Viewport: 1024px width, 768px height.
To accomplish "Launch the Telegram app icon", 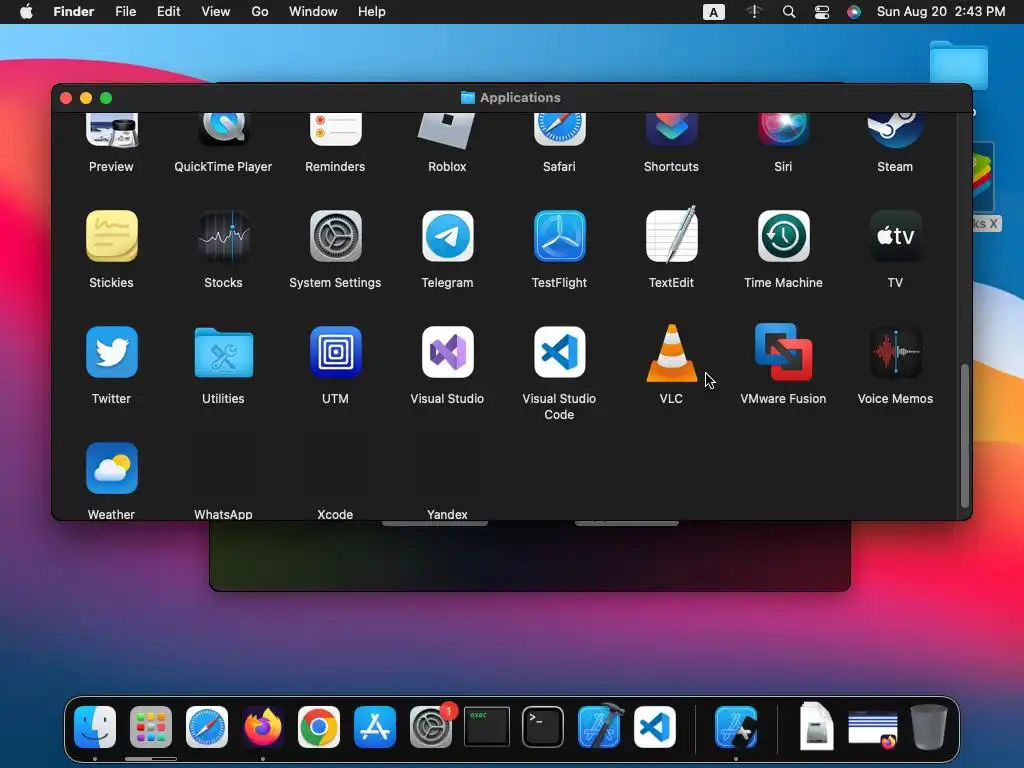I will click(x=447, y=236).
